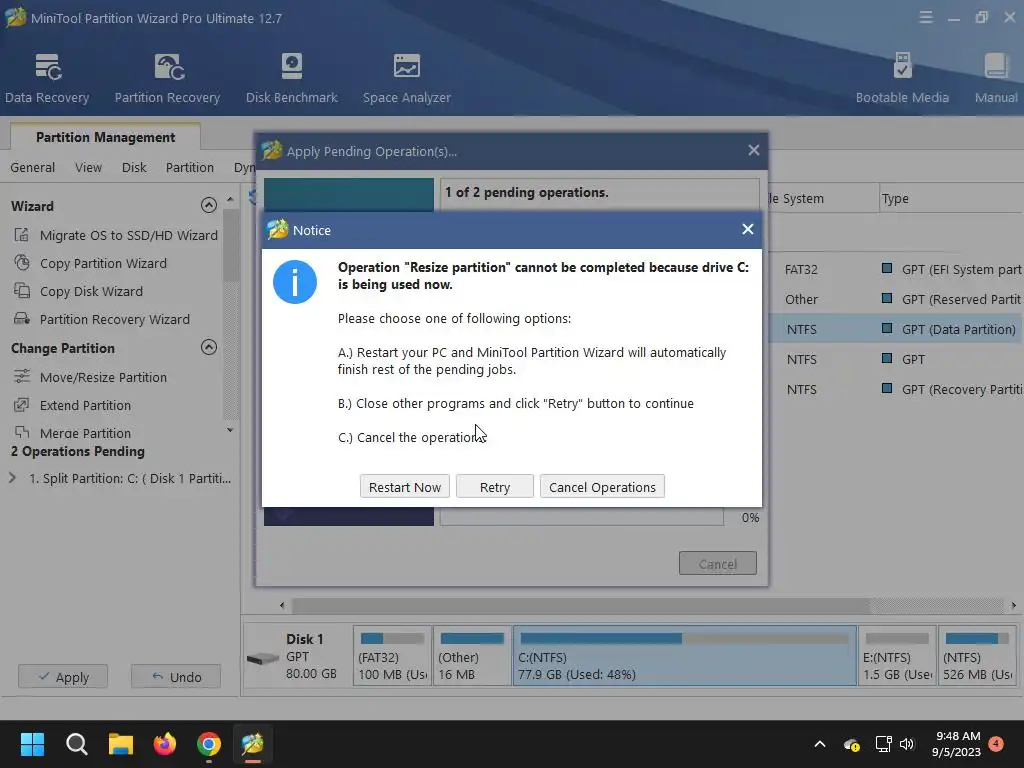The image size is (1024, 768).
Task: Collapse the Wizard section
Action: [x=208, y=205]
